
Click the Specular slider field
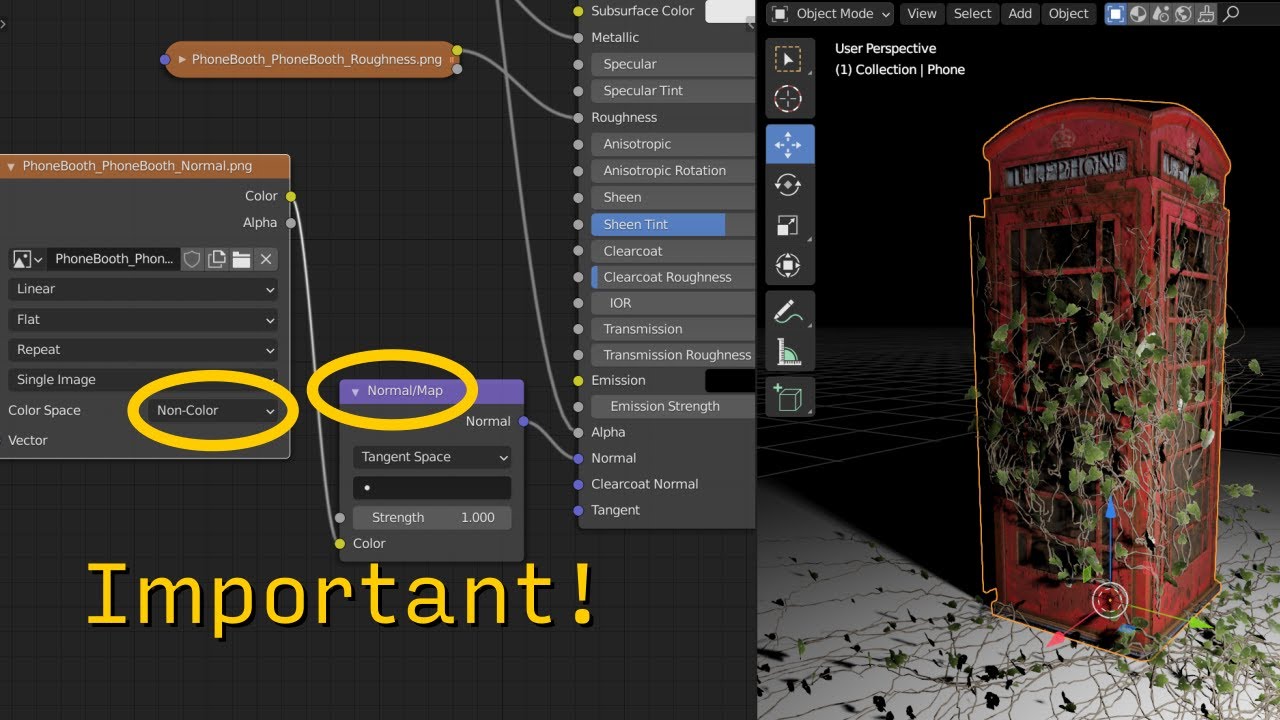673,64
